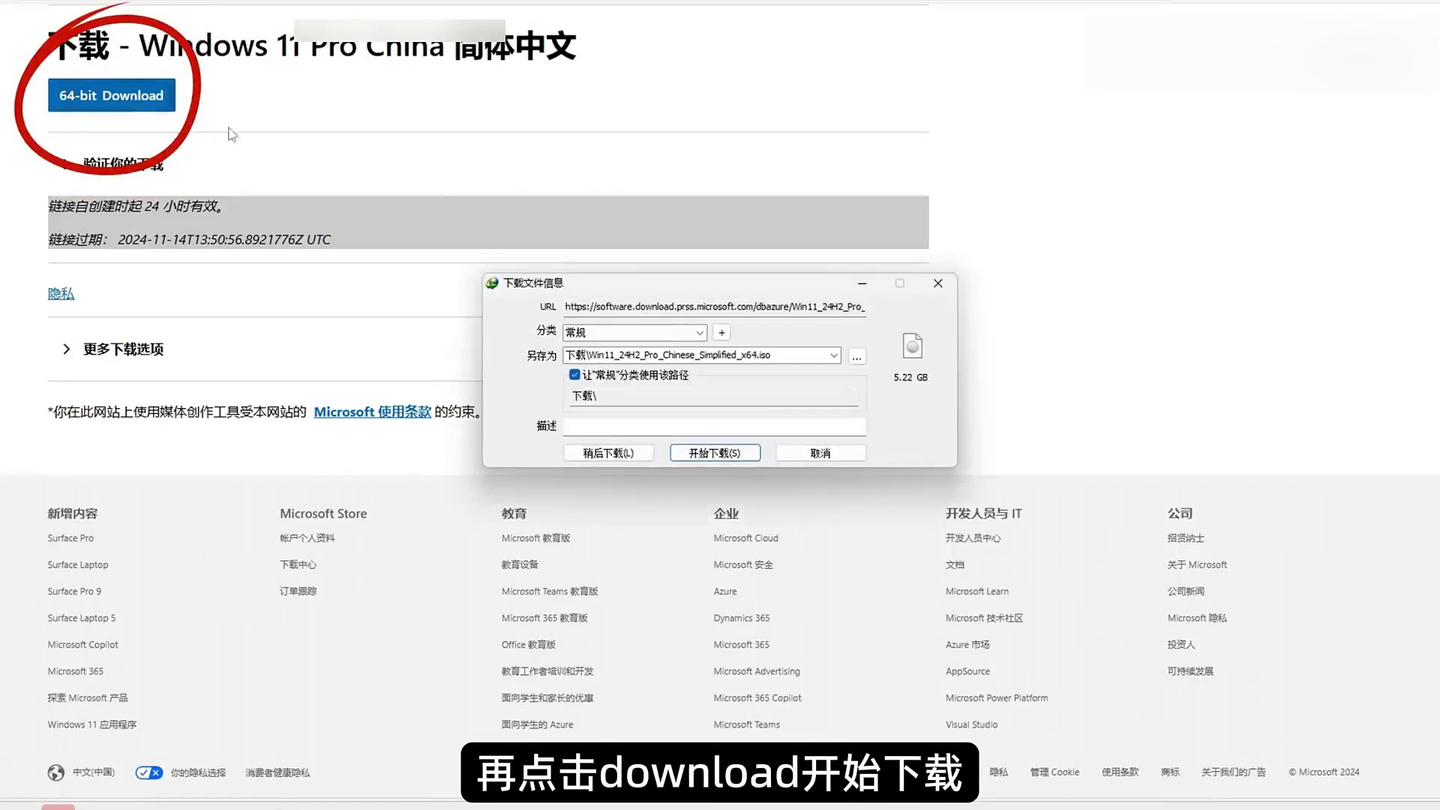Open Windows 11 应用程序 footer link
Screen dimensions: 1440x810
coord(92,725)
